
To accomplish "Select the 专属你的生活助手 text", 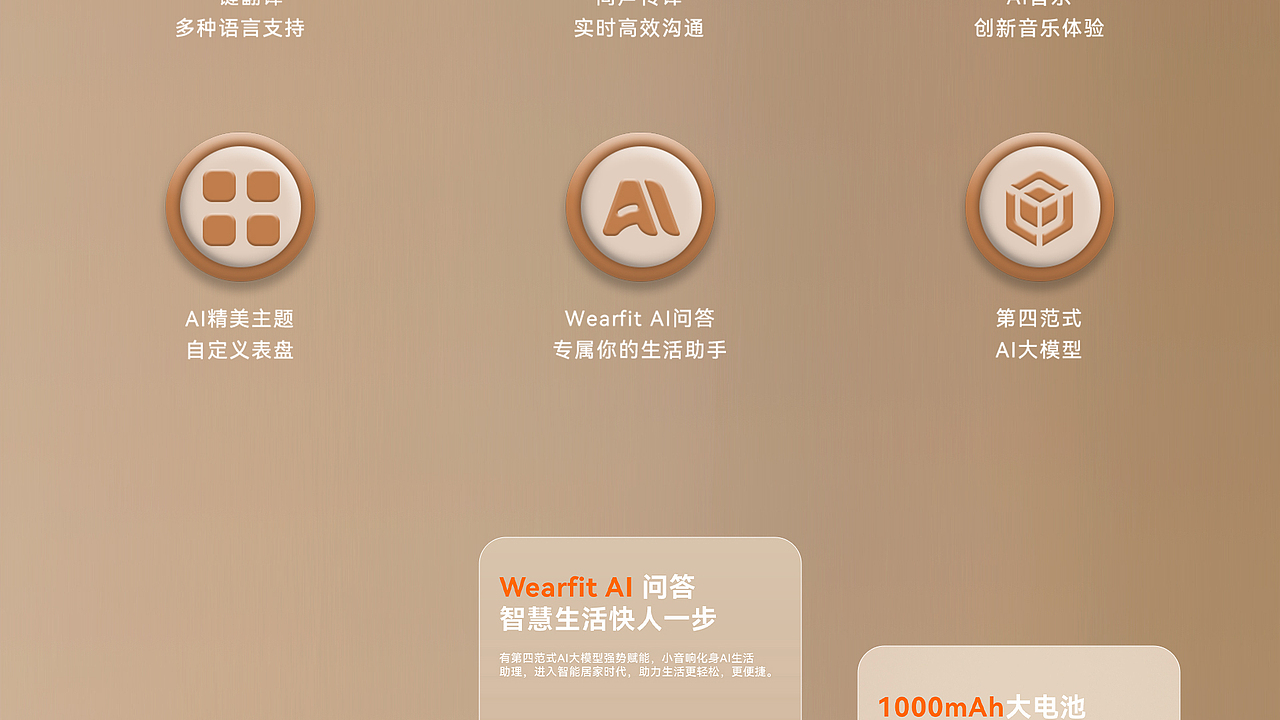I will tap(640, 350).
